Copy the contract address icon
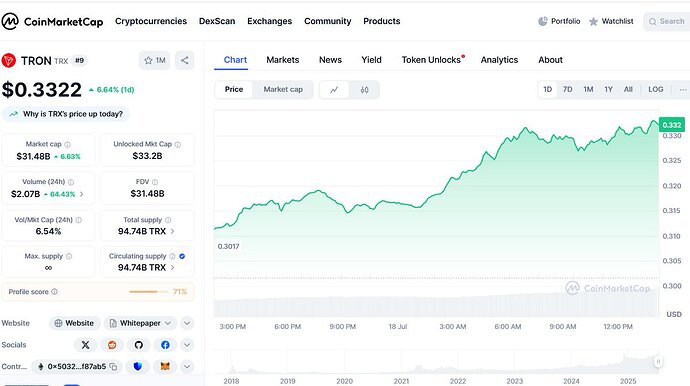The image size is (690, 386). 113,367
